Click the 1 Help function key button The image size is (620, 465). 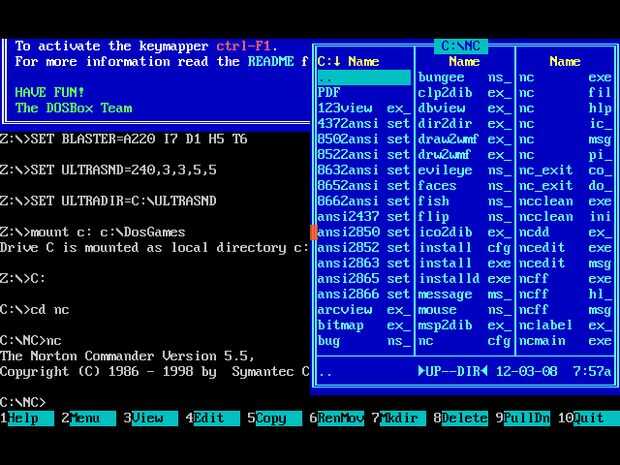click(x=27, y=418)
